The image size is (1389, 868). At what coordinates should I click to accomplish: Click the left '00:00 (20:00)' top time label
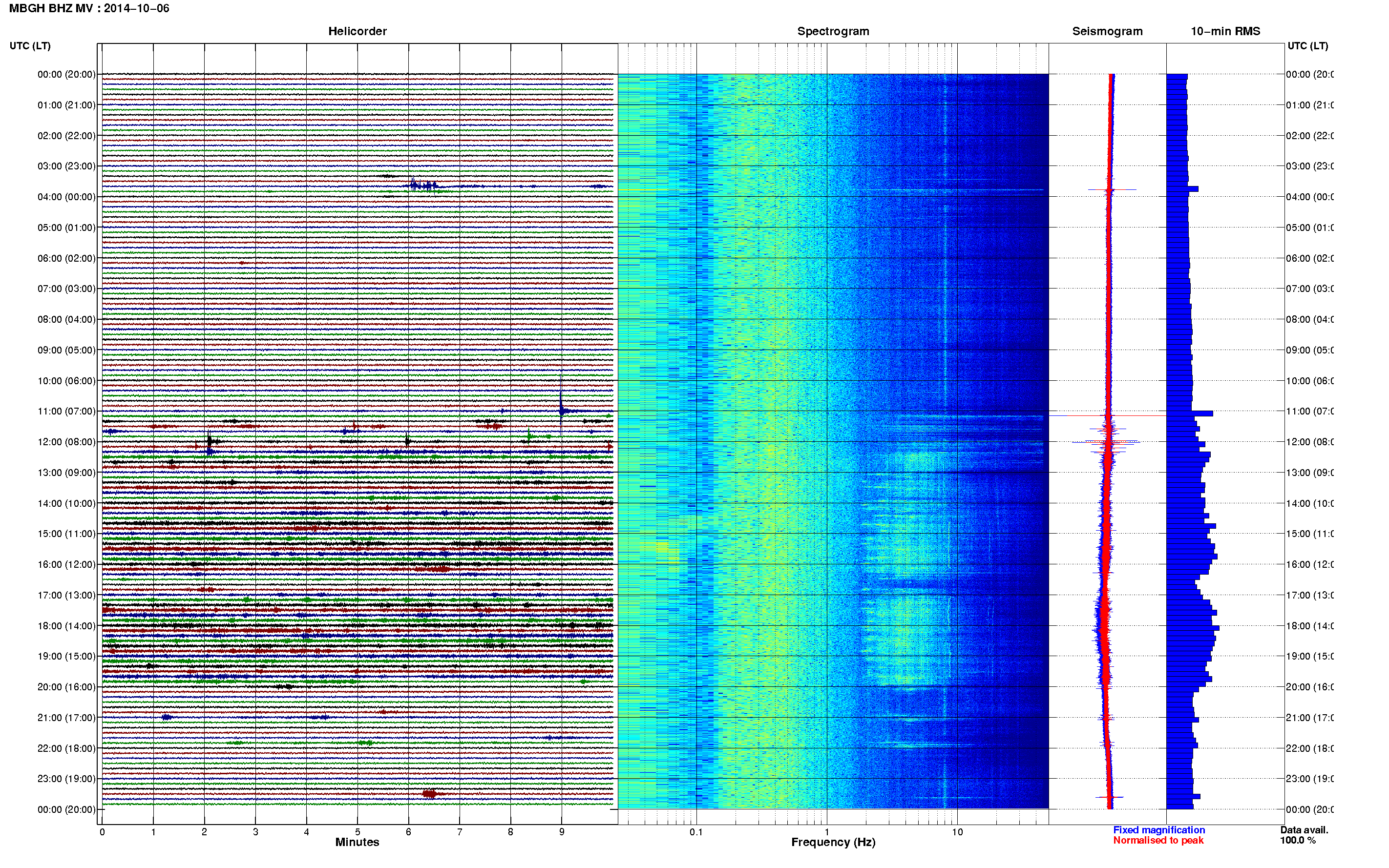click(x=66, y=74)
